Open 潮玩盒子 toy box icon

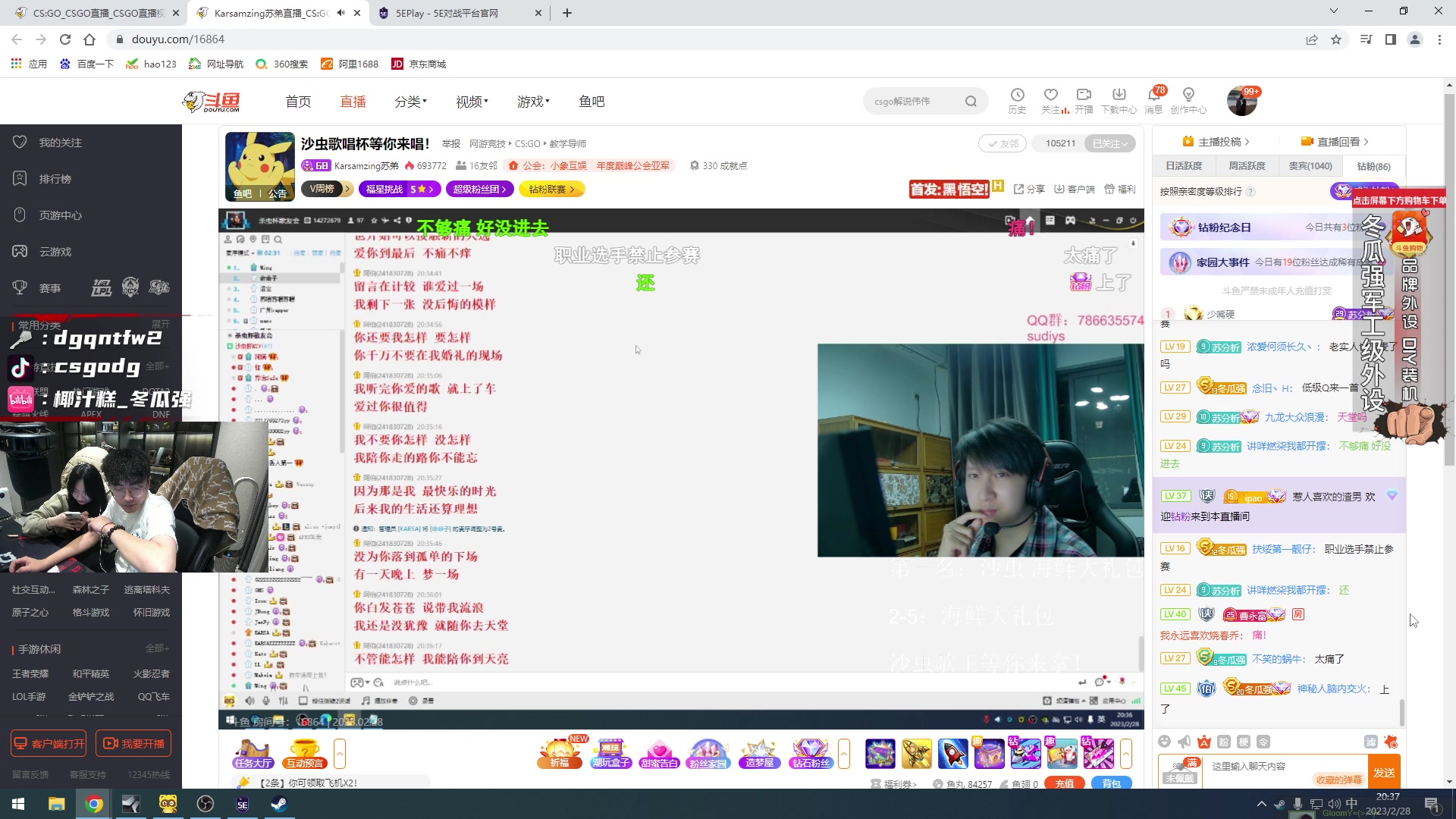[610, 754]
